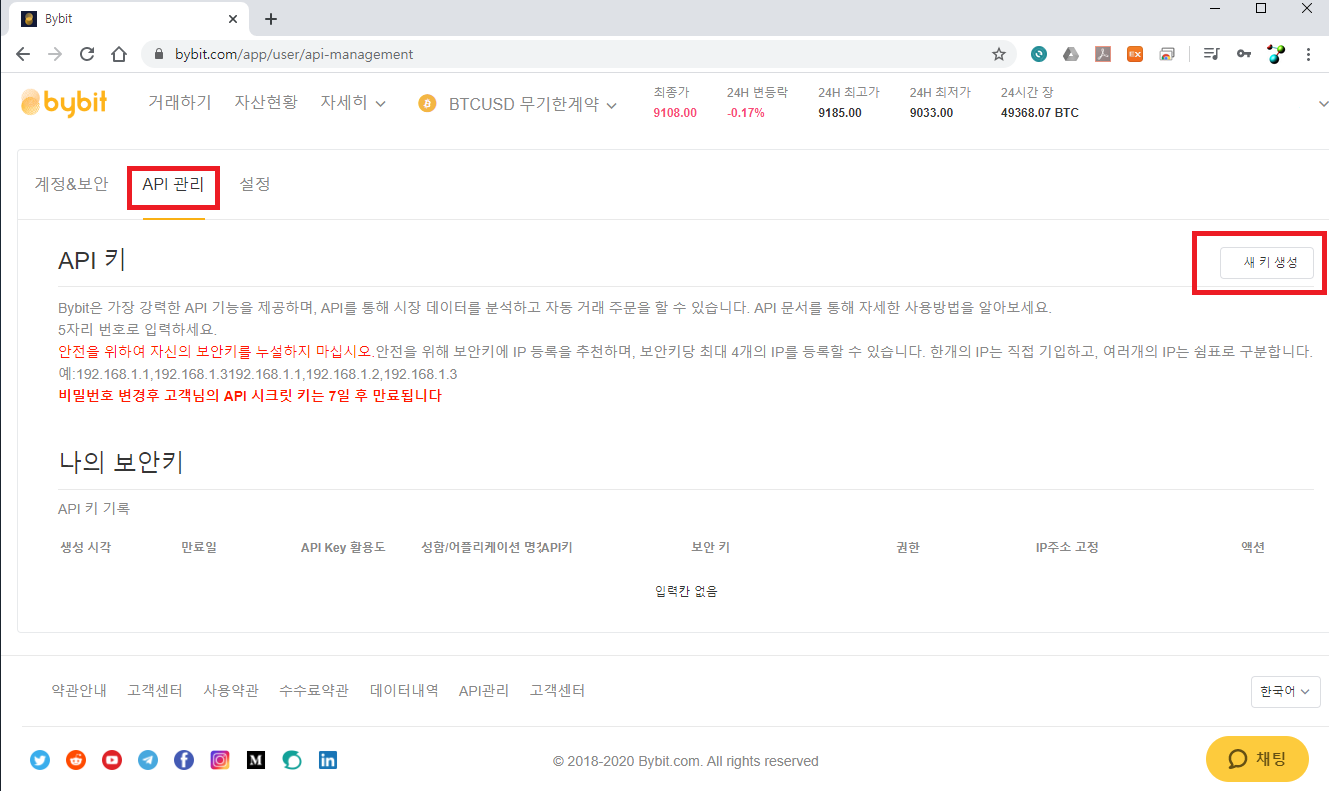This screenshot has height=791, width=1329.
Task: Expand BTCUSD 무기한계약 contract selector
Action: [532, 104]
